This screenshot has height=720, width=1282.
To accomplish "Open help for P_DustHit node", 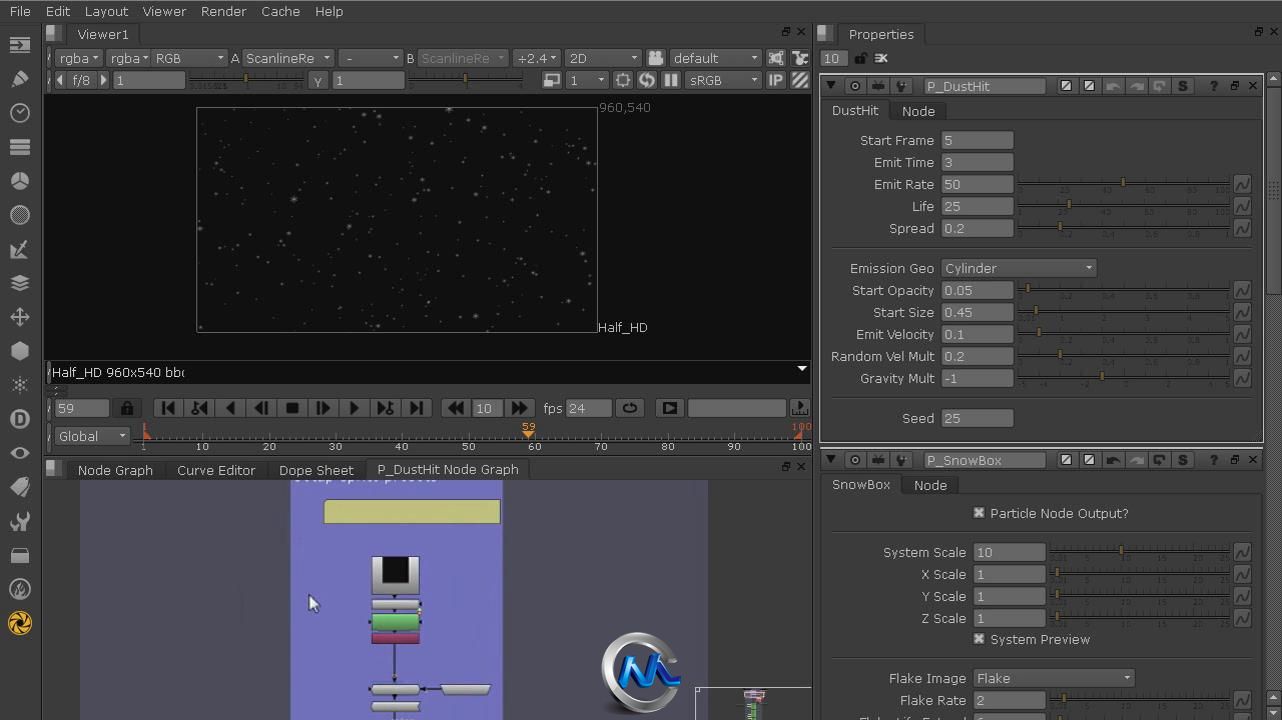I will 1213,86.
